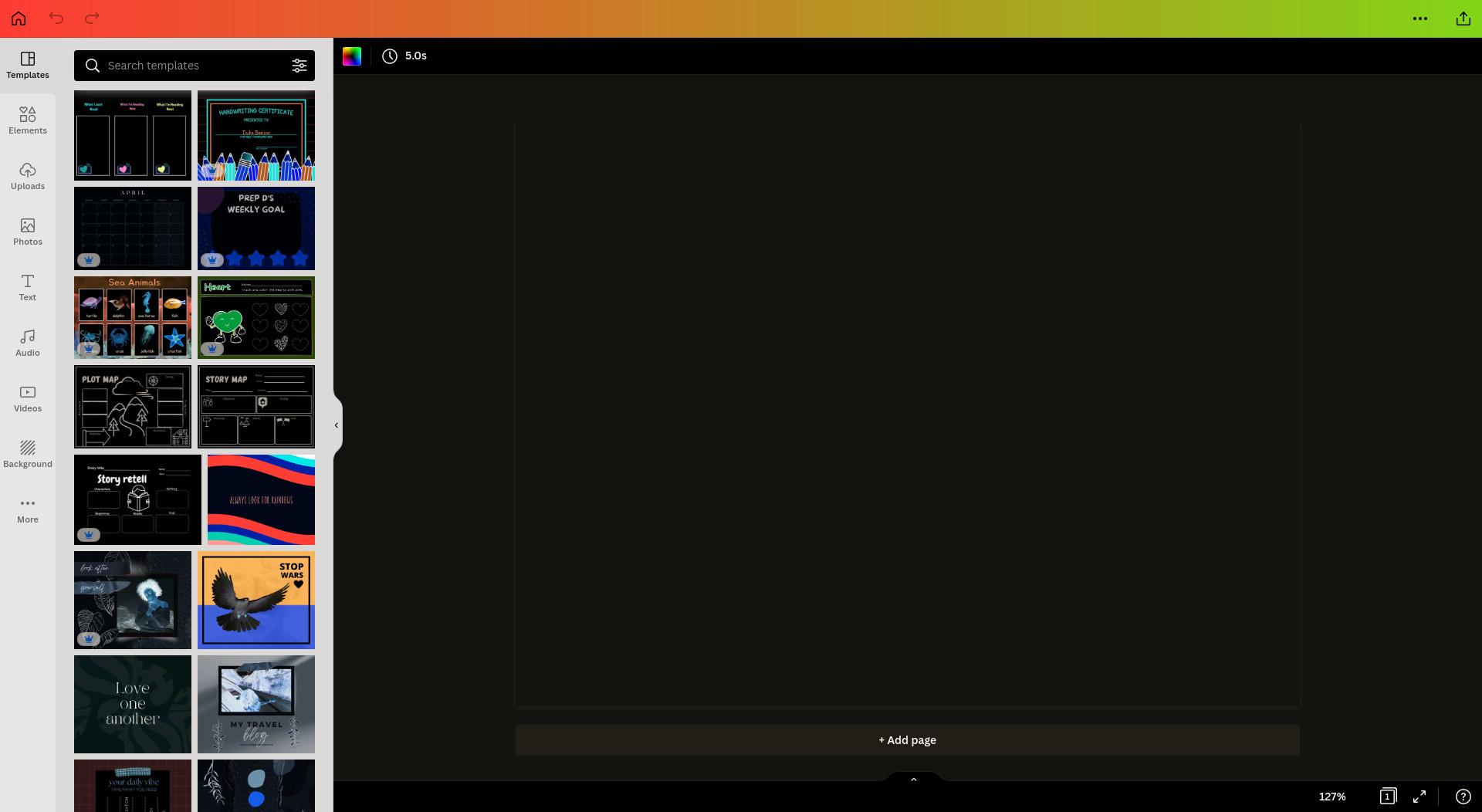The width and height of the screenshot is (1482, 812).
Task: Open the Text panel
Action: (x=28, y=288)
